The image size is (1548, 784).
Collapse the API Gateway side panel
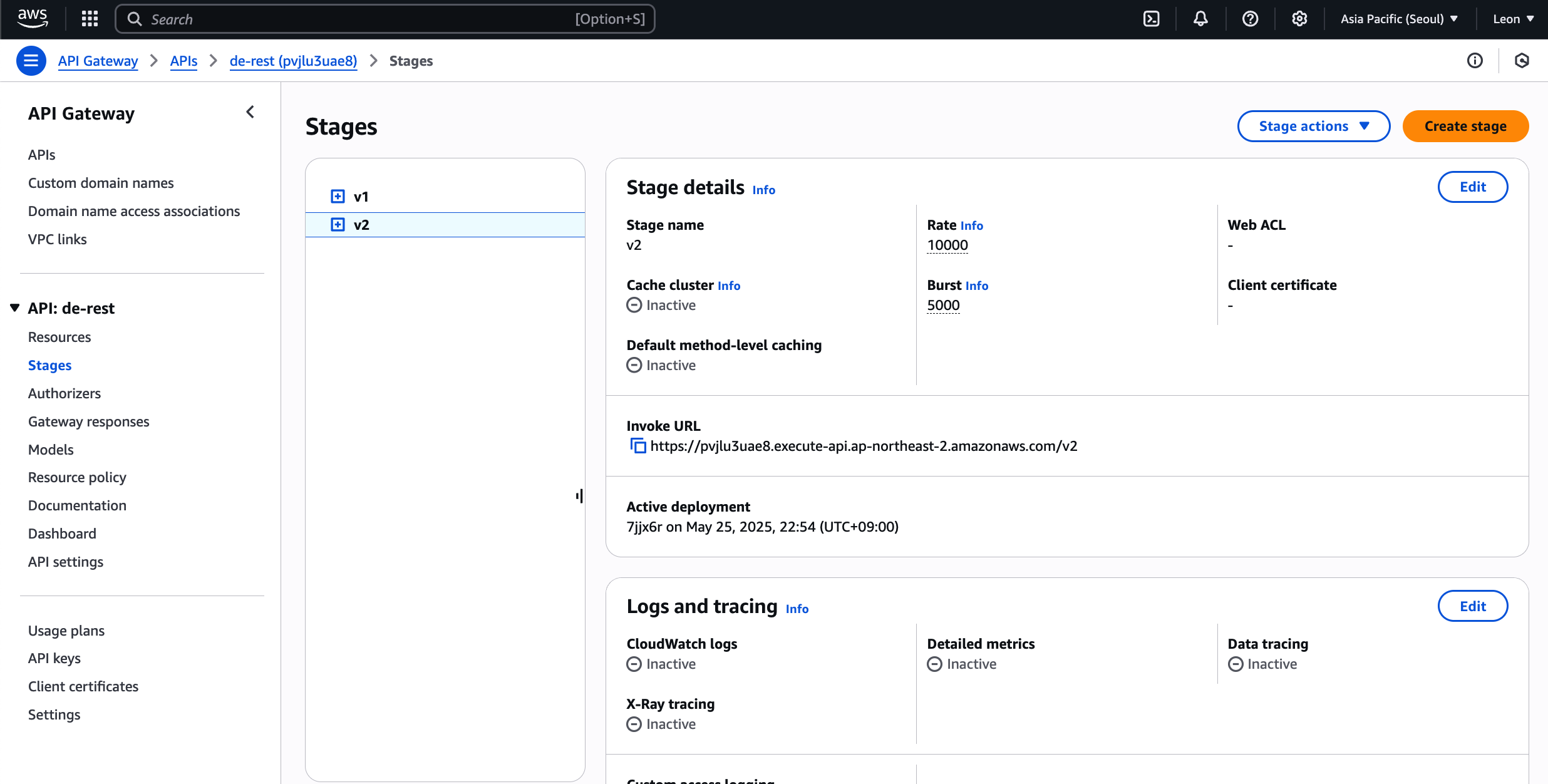[x=250, y=112]
